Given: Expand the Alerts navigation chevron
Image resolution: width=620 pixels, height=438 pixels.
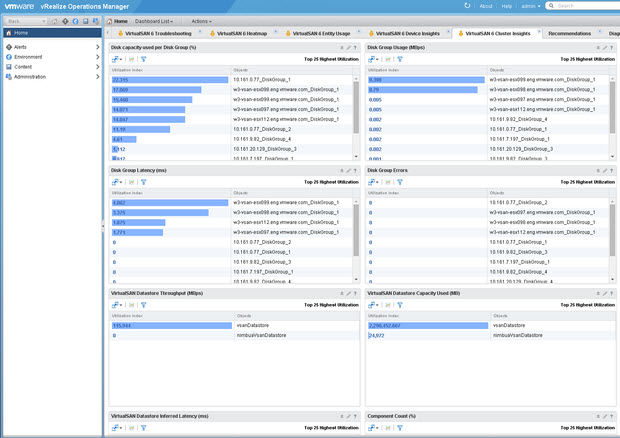Looking at the screenshot, I should [97, 47].
